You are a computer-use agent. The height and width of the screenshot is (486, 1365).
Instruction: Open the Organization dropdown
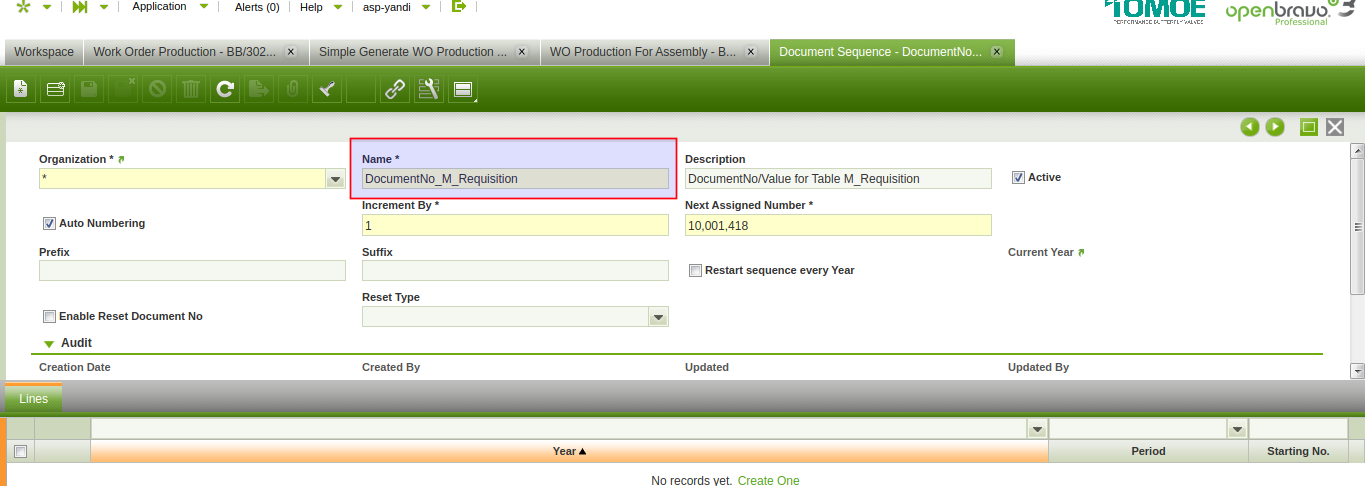(336, 179)
